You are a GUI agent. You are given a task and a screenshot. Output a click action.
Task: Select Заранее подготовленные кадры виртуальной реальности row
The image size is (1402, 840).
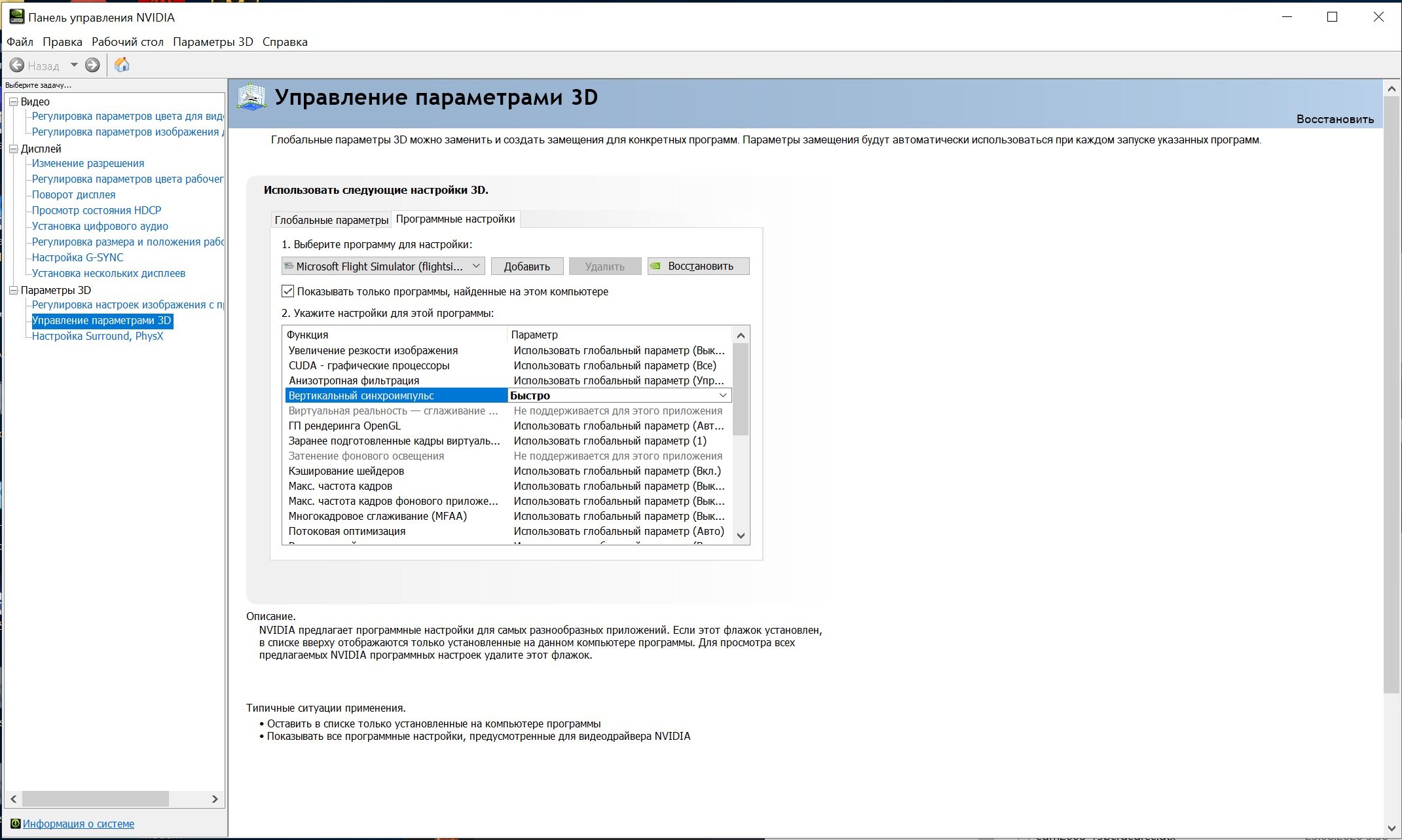pyautogui.click(x=508, y=441)
